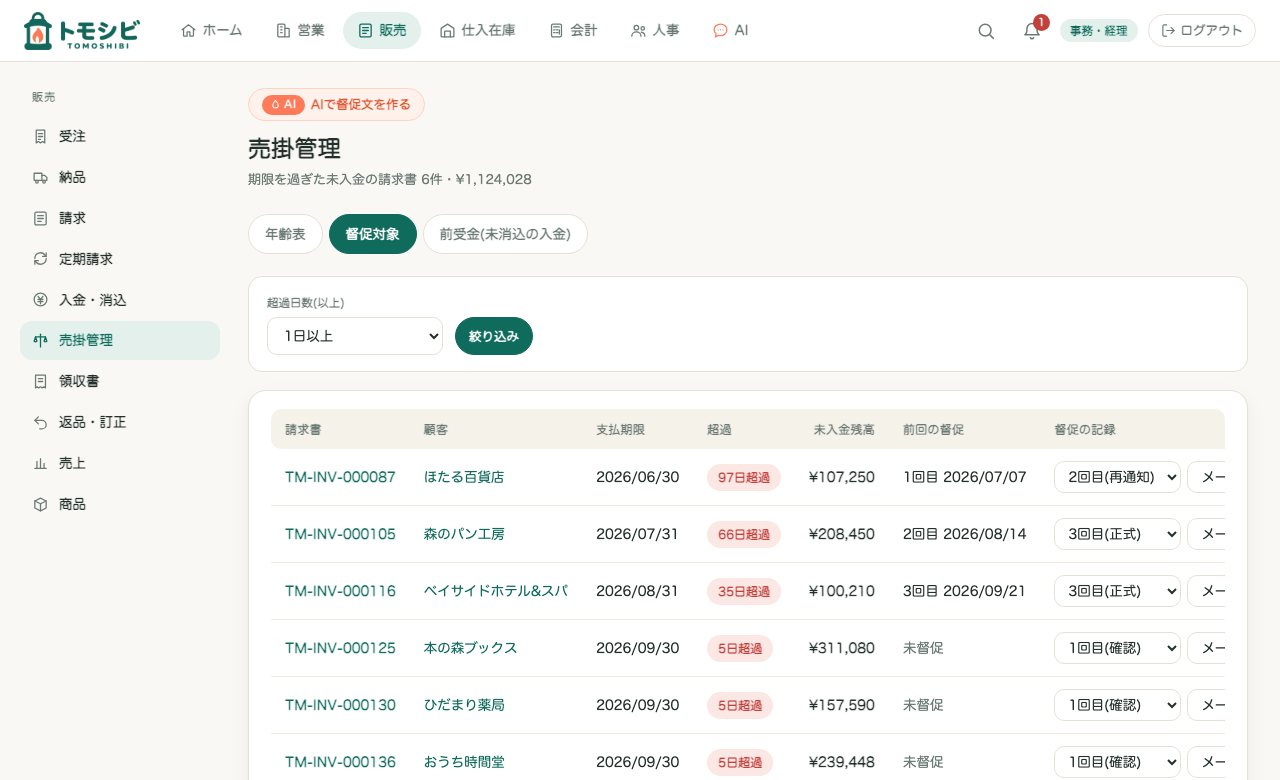This screenshot has width=1280, height=780.
Task: Open the notifications bell
Action: (1032, 31)
